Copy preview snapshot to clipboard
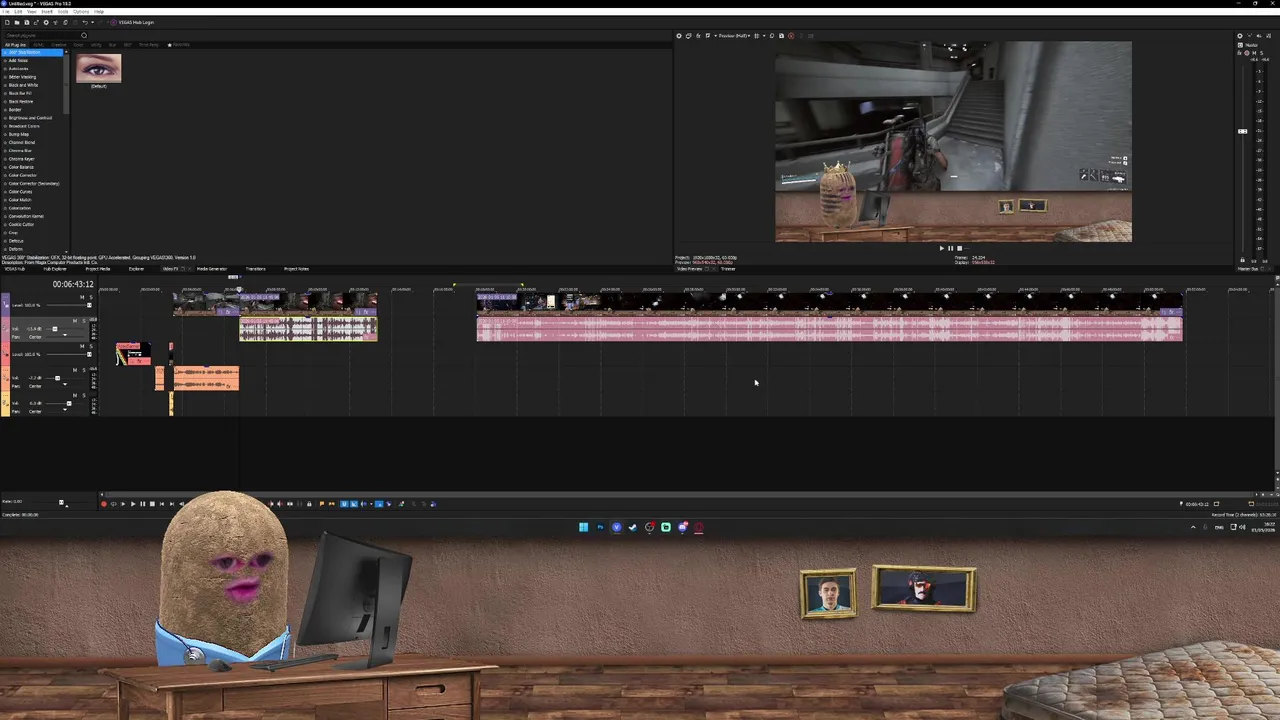The width and height of the screenshot is (1280, 720). 772,36
